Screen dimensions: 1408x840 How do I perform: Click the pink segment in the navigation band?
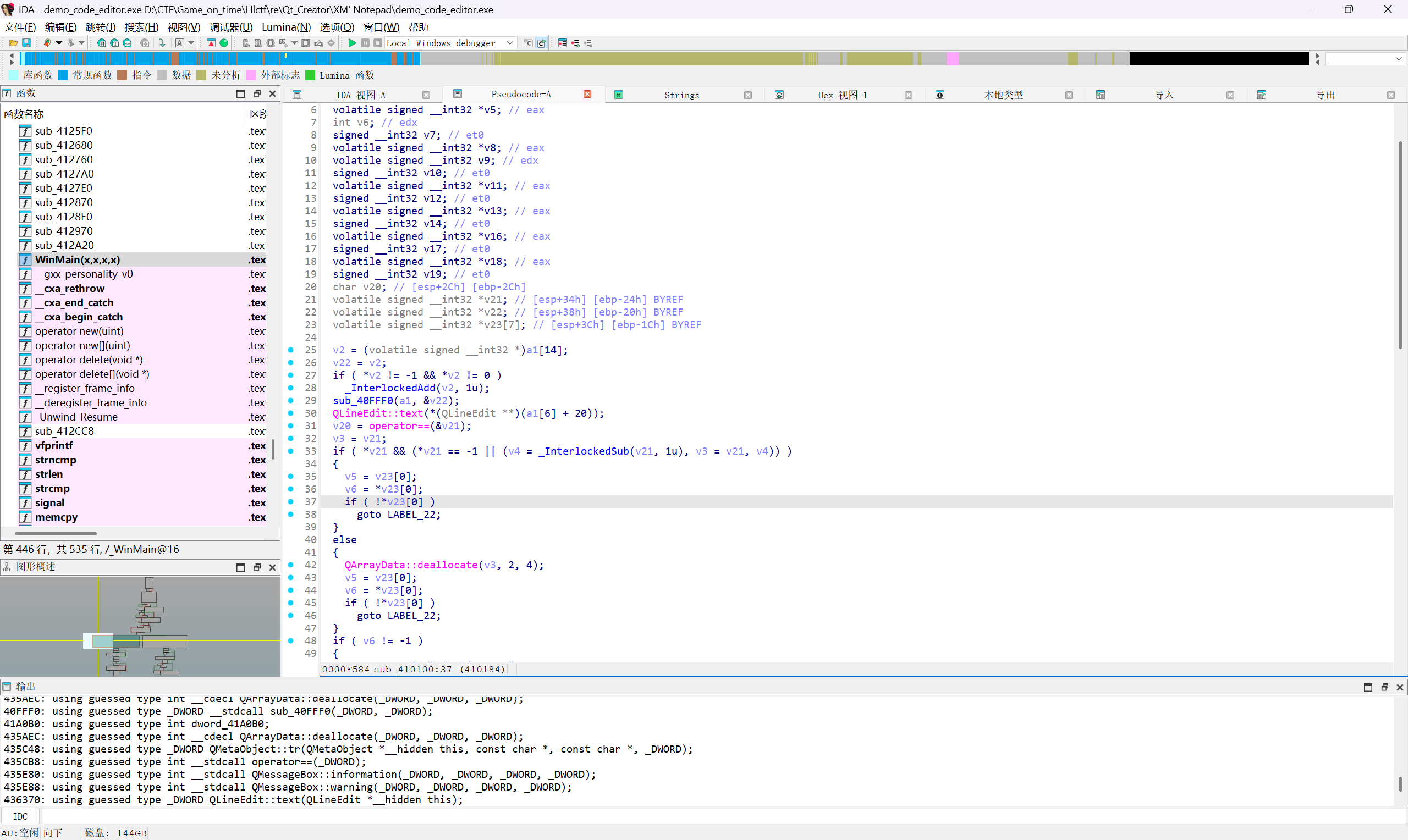pos(952,59)
